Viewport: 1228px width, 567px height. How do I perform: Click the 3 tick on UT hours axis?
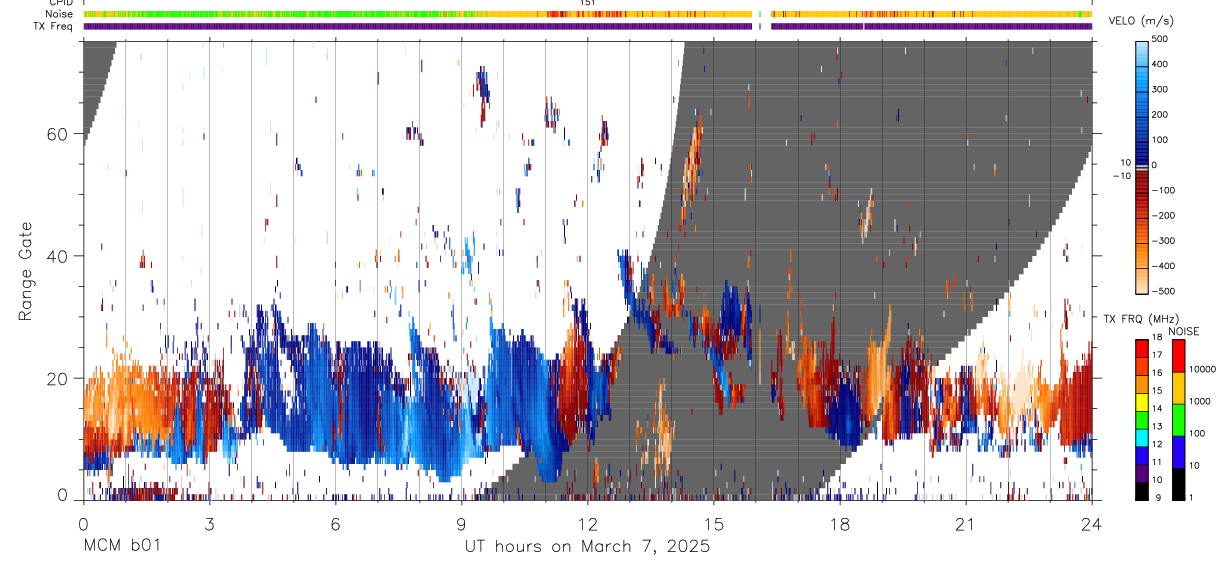tap(209, 523)
